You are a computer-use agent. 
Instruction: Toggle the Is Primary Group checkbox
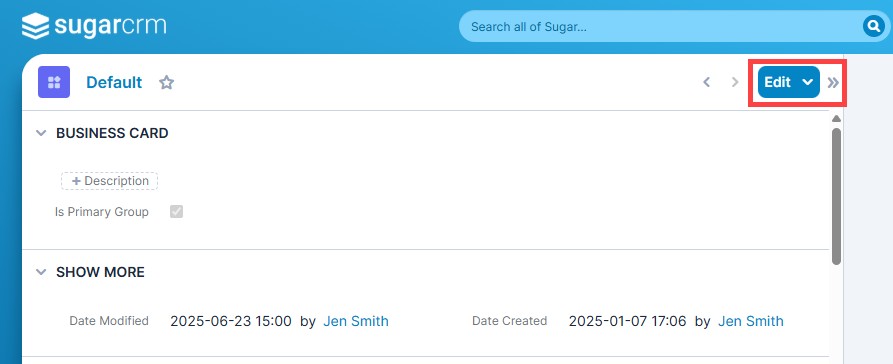tap(177, 212)
